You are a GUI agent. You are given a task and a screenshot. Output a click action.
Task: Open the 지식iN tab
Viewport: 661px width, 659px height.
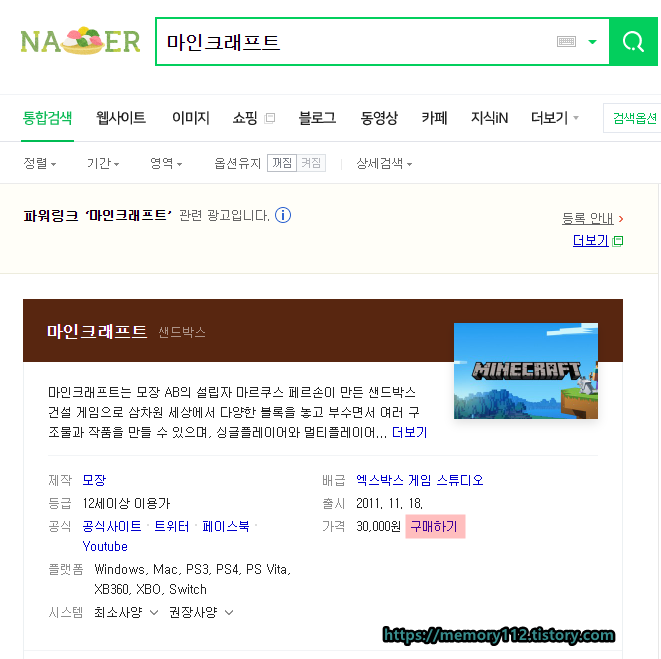click(489, 118)
